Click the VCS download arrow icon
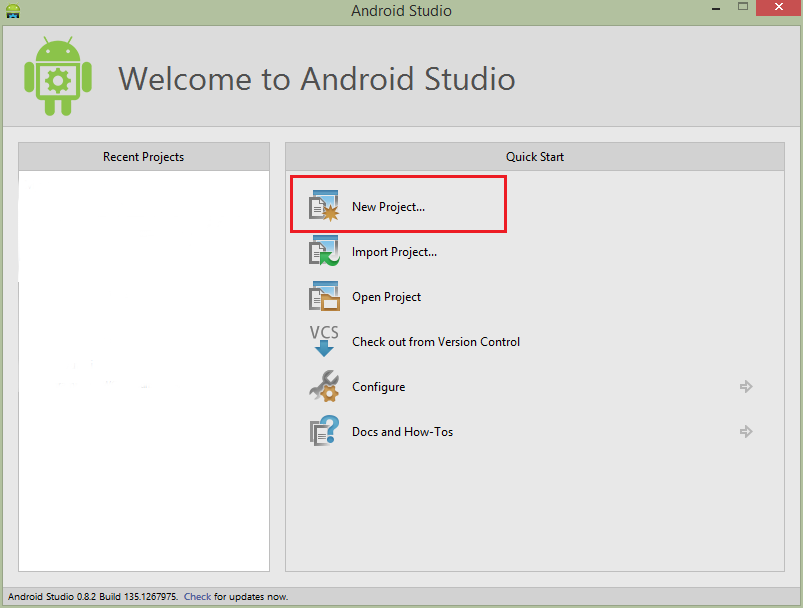Image resolution: width=803 pixels, height=608 pixels. tap(324, 341)
